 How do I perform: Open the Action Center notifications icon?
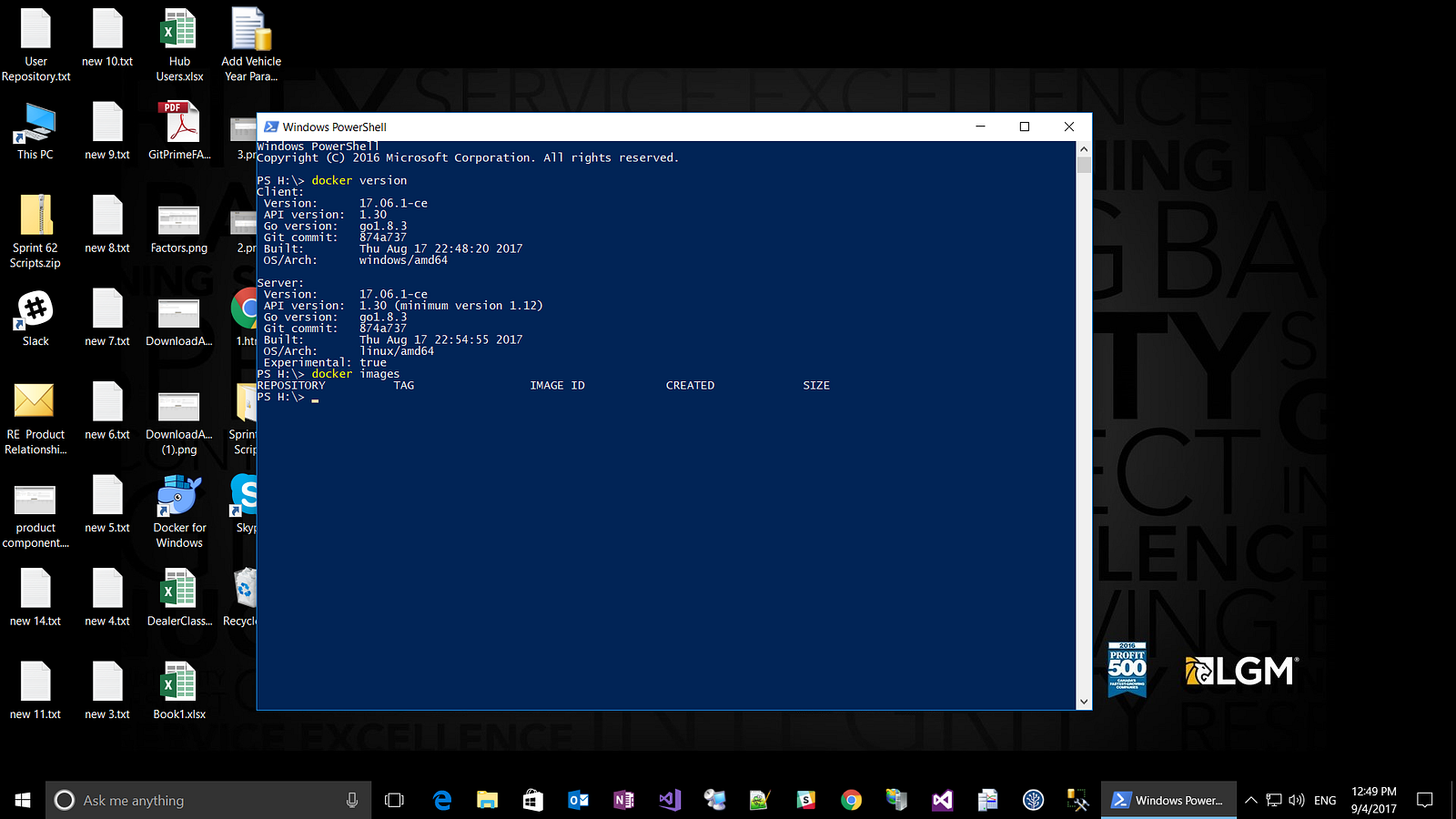coord(1425,800)
